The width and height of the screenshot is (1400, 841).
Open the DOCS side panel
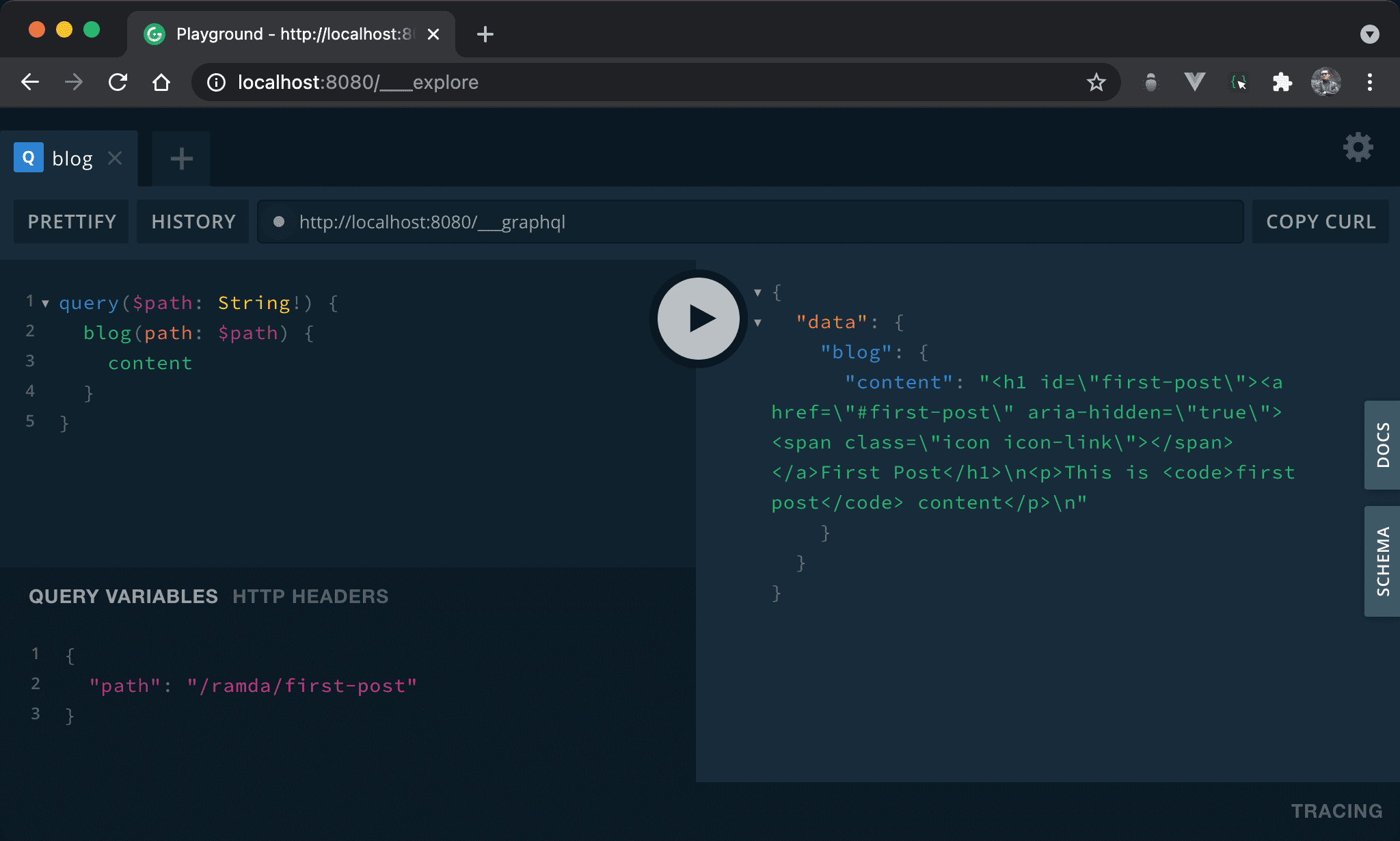(1382, 445)
